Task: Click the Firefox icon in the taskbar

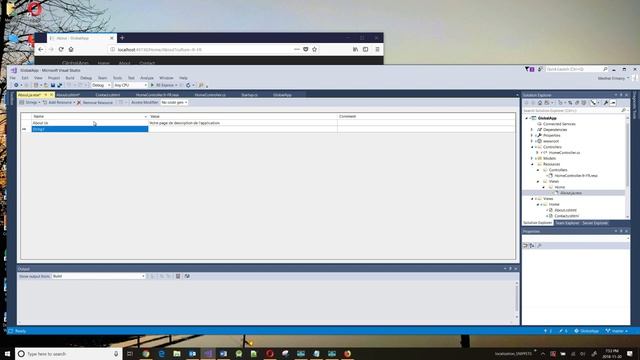Action: coord(347,354)
